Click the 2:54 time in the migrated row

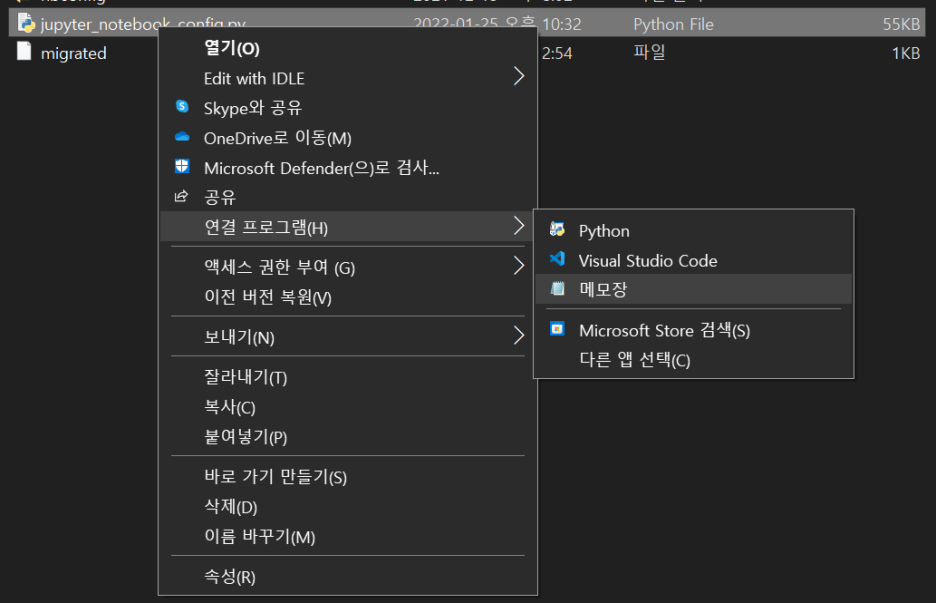click(557, 53)
